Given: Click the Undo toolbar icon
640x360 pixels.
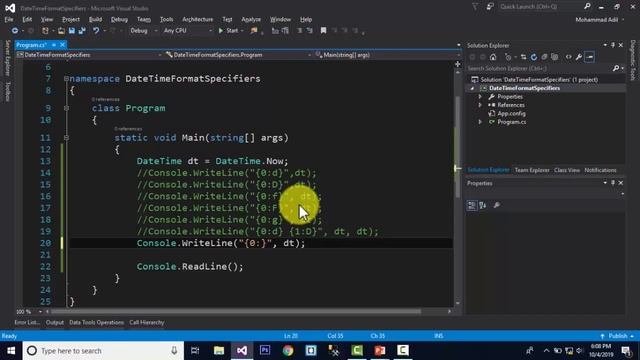Looking at the screenshot, I should pos(96,31).
